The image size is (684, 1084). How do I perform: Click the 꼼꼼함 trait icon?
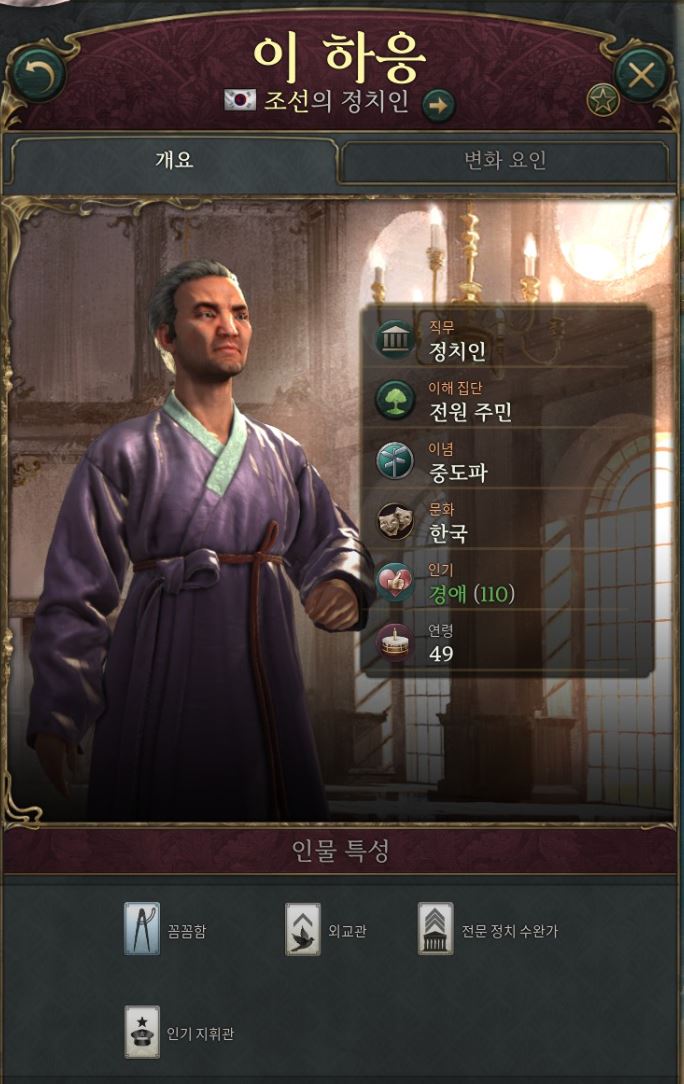[x=142, y=928]
